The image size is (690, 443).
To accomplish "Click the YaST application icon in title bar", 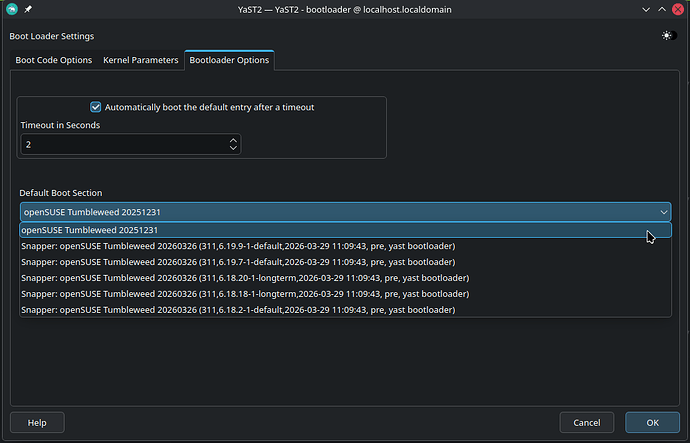I will pos(12,9).
